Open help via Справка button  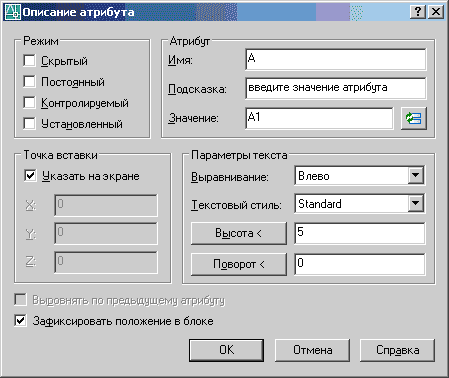pos(397,350)
